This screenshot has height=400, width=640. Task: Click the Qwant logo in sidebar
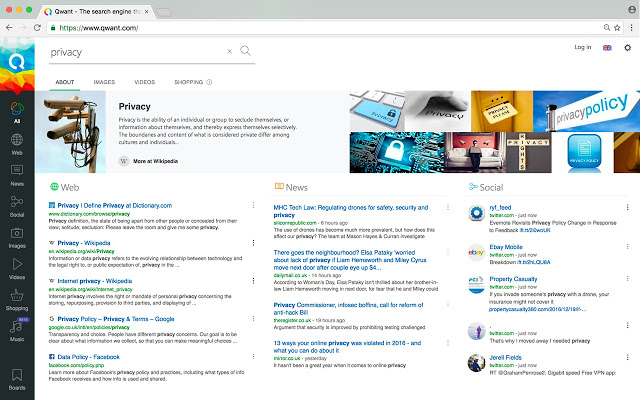tap(17, 62)
